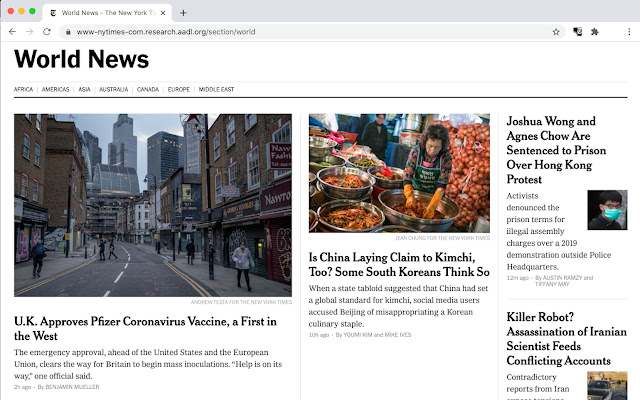This screenshot has width=640, height=400.
Task: Click the thumbnail beside Contradictory reports text
Action: pyautogui.click(x=607, y=385)
